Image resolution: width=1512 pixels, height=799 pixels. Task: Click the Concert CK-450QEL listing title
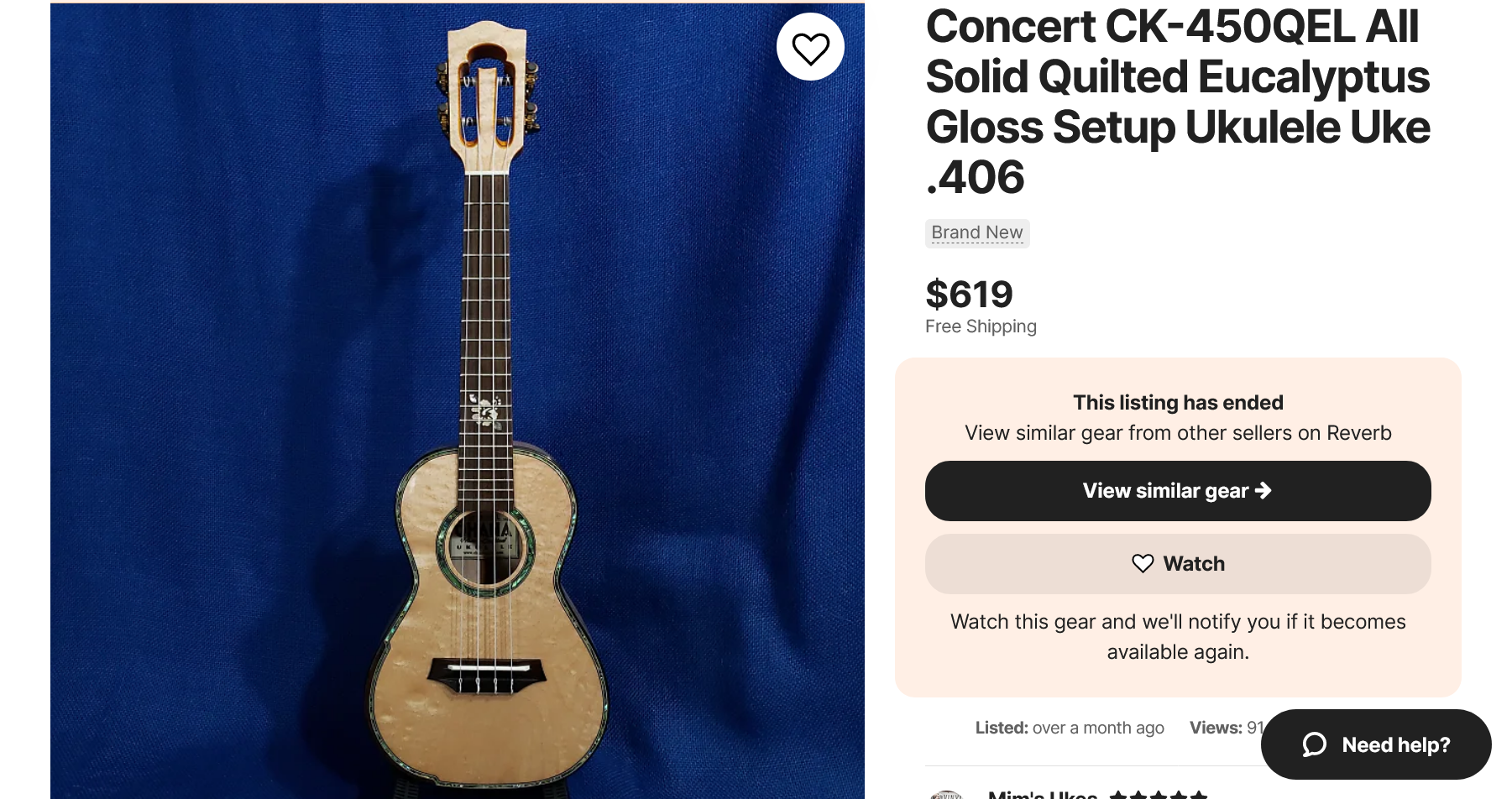coord(1177,101)
